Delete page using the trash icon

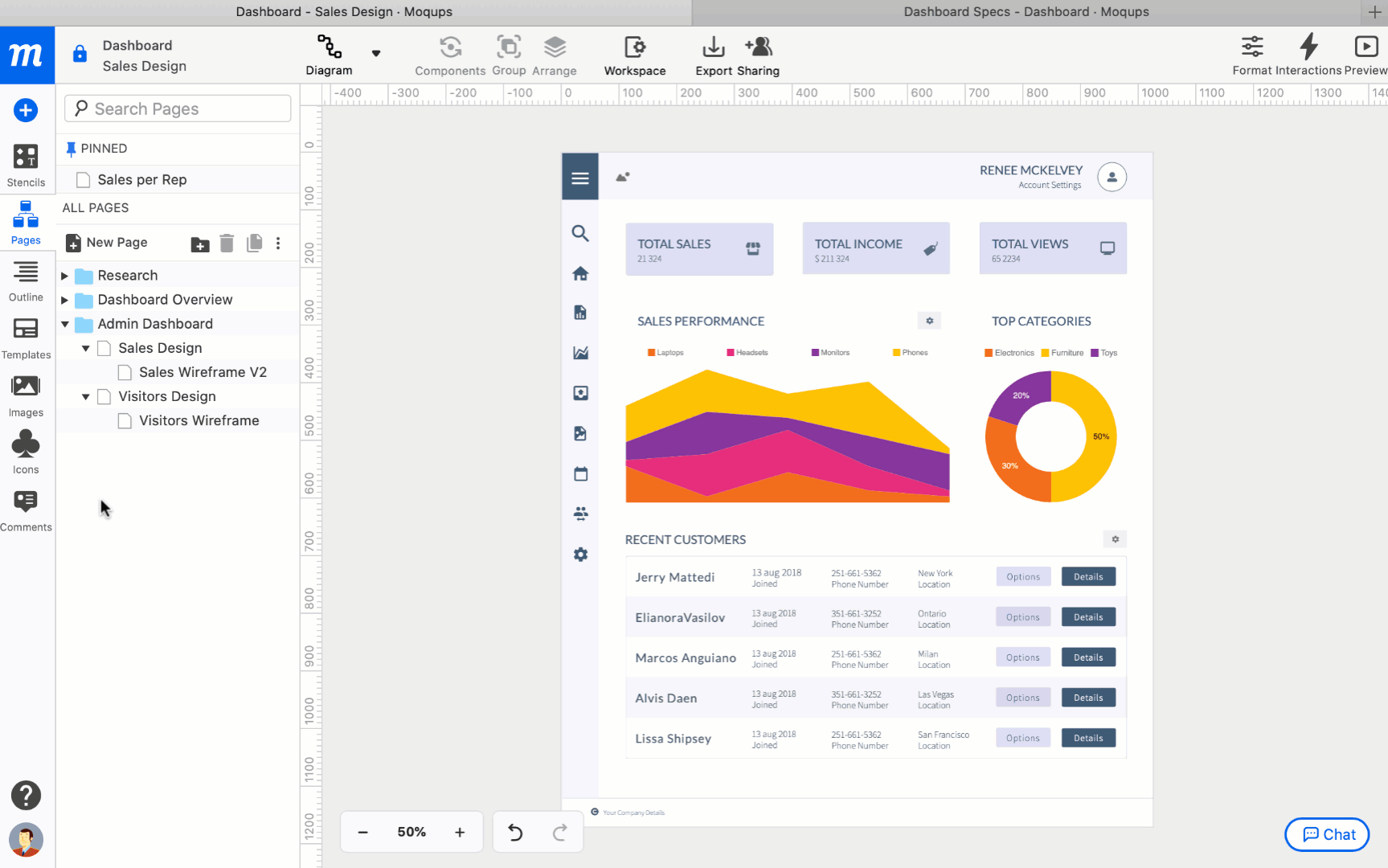227,243
